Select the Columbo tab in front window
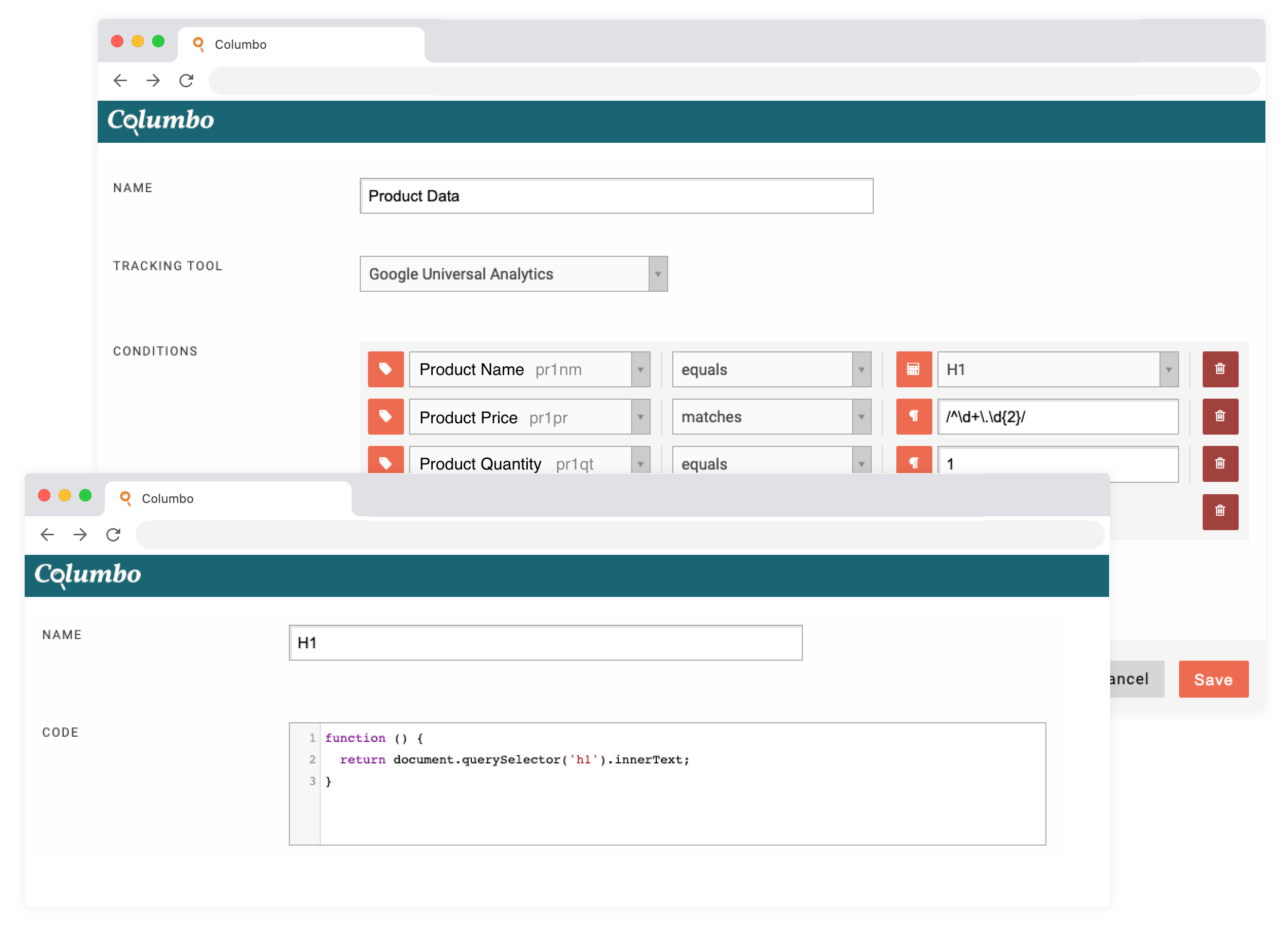The width and height of the screenshot is (1288, 936). tap(228, 498)
